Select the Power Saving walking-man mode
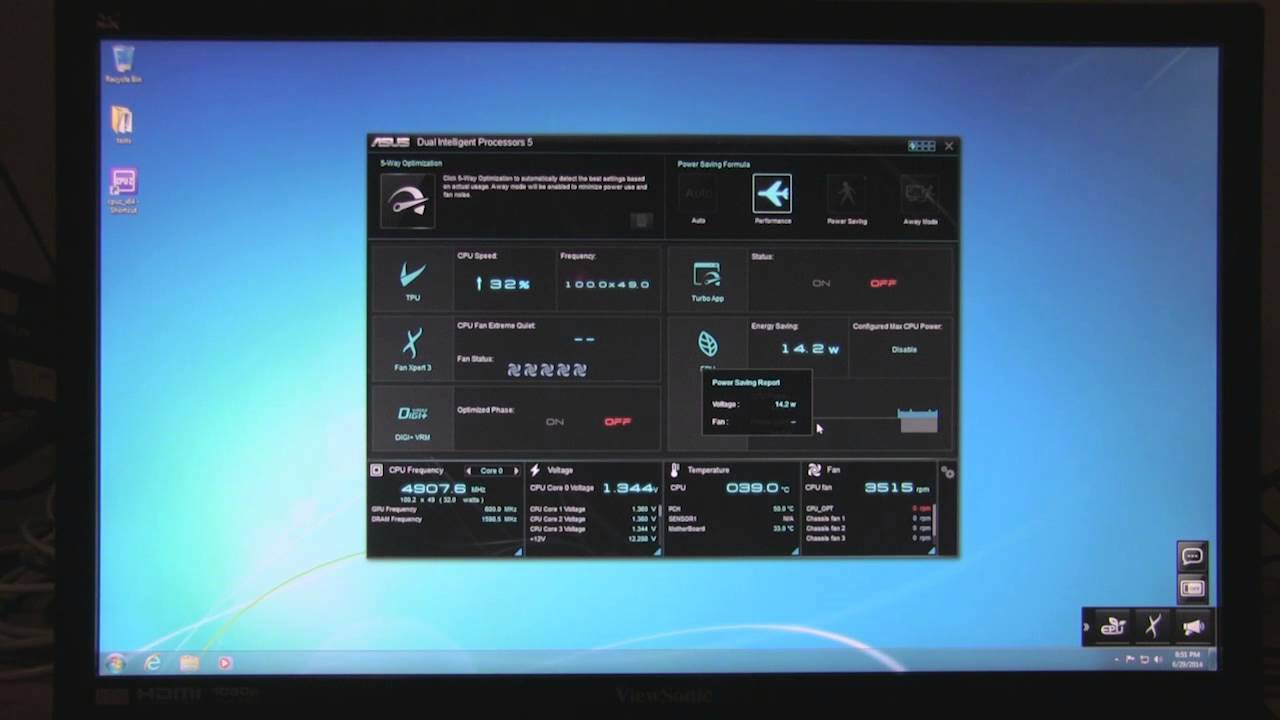1280x720 pixels. tap(846, 194)
